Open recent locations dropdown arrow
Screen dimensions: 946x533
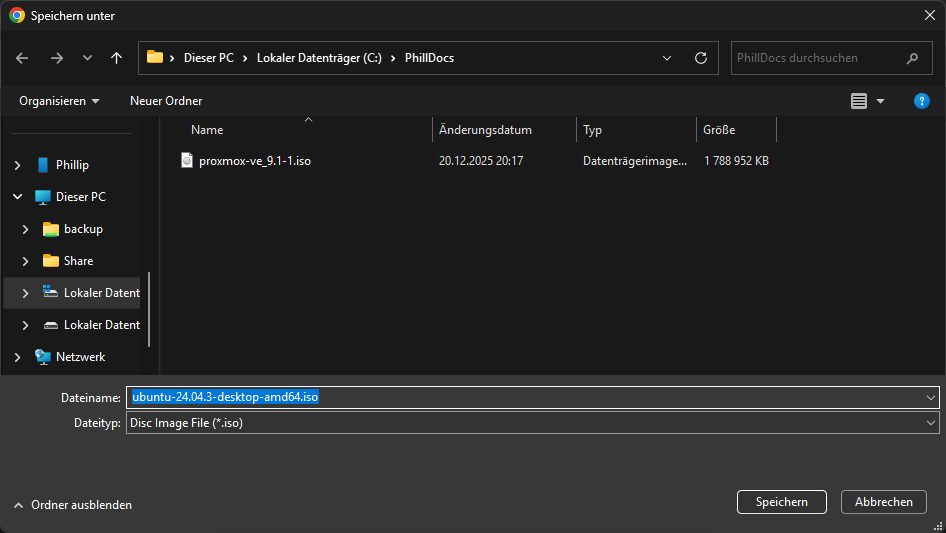pos(88,58)
